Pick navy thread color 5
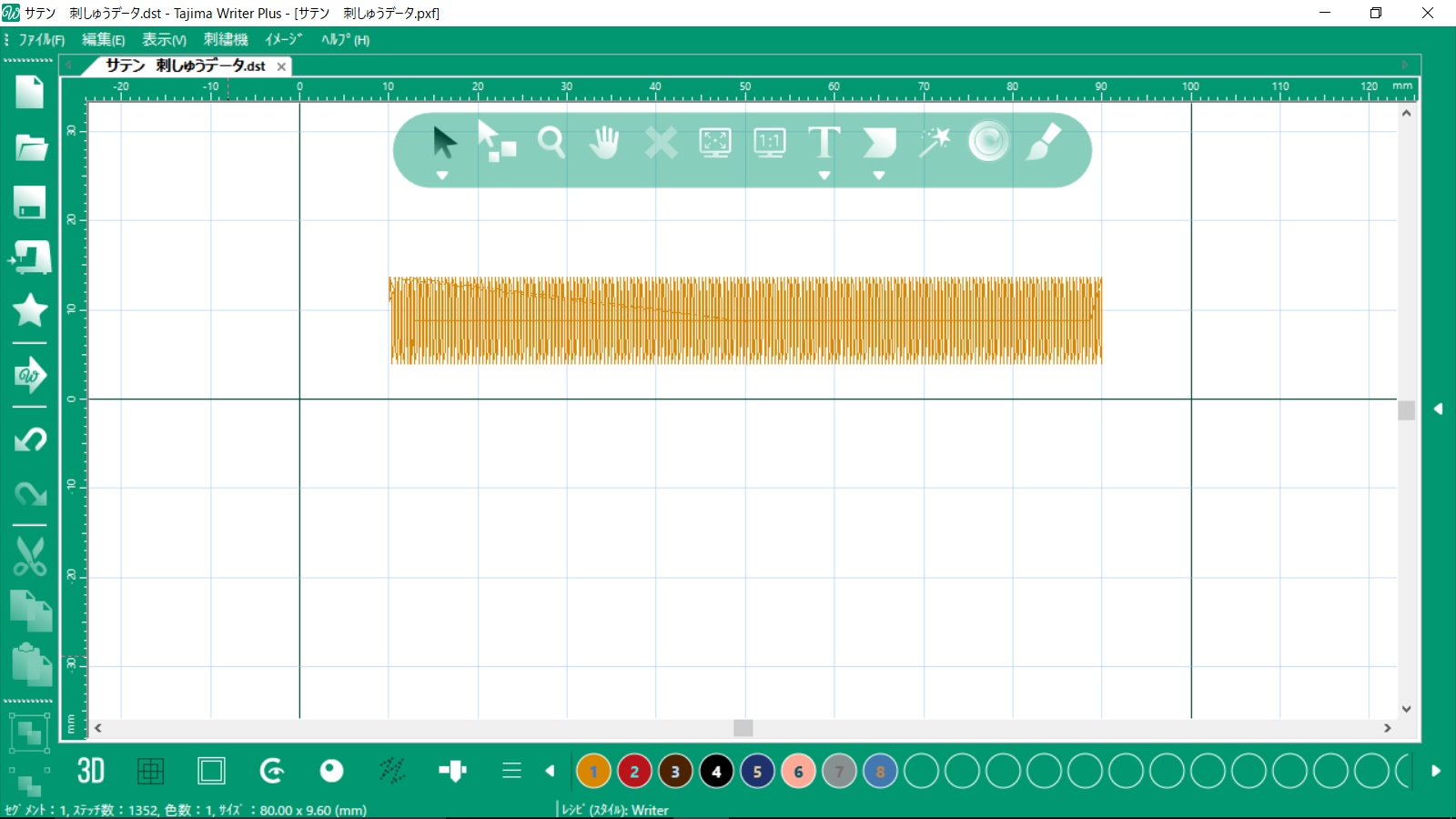The width and height of the screenshot is (1456, 819). coord(757,772)
